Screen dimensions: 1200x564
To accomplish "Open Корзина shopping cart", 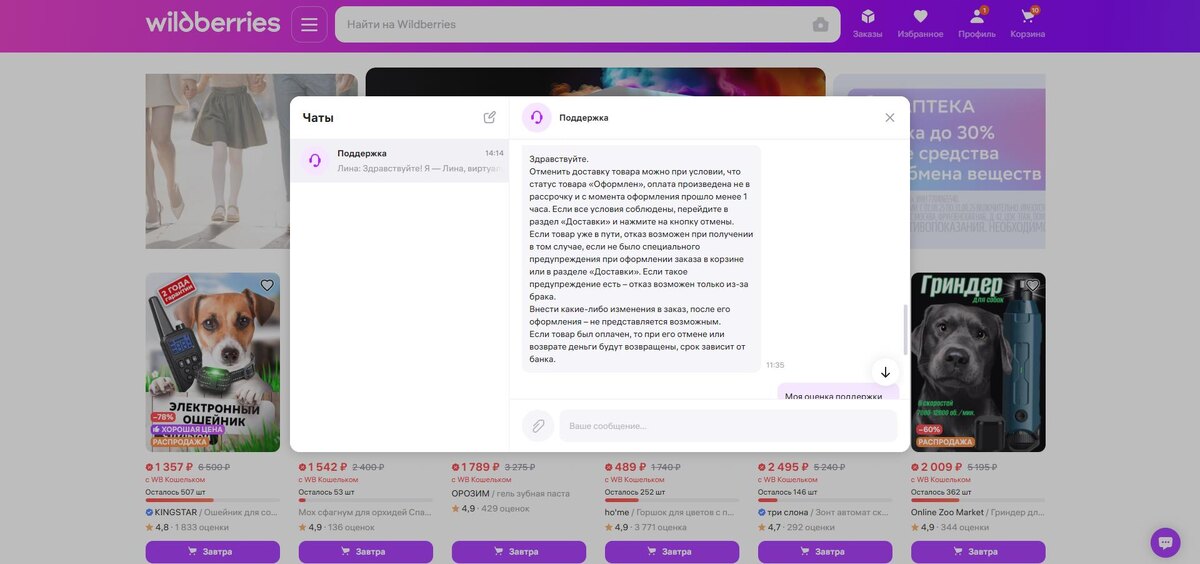I will [1028, 24].
